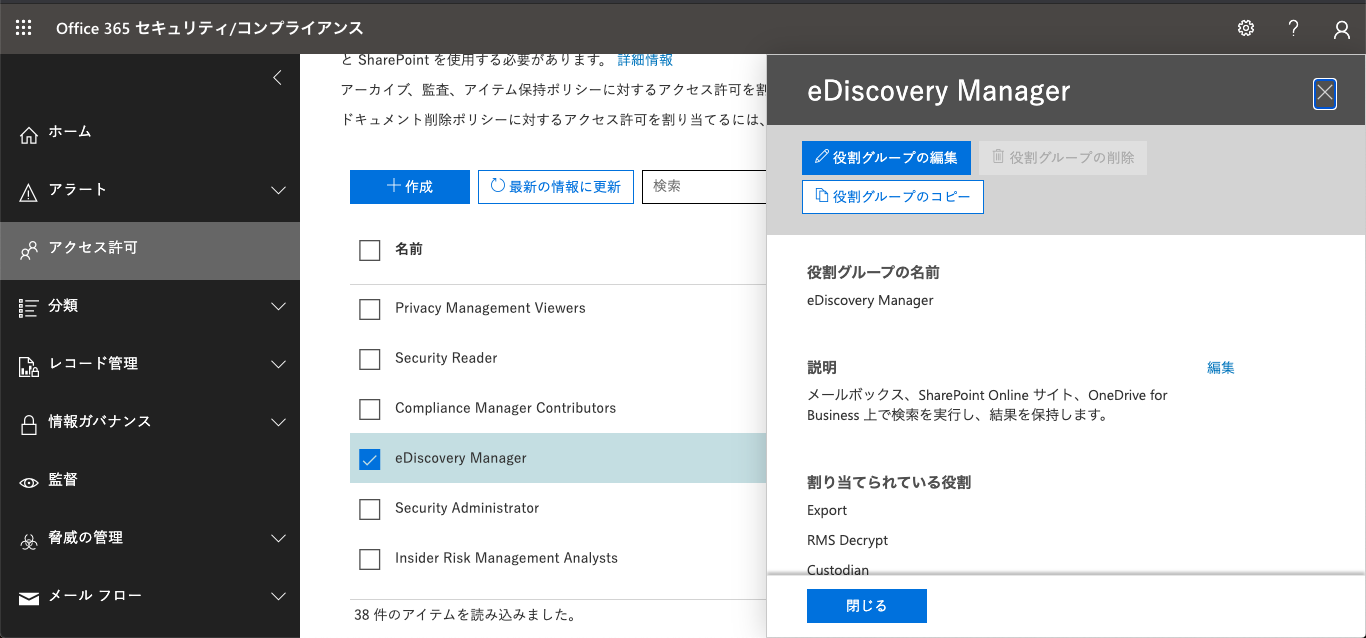1366x638 pixels.
Task: Click the Supervision eye icon
Action: click(29, 481)
